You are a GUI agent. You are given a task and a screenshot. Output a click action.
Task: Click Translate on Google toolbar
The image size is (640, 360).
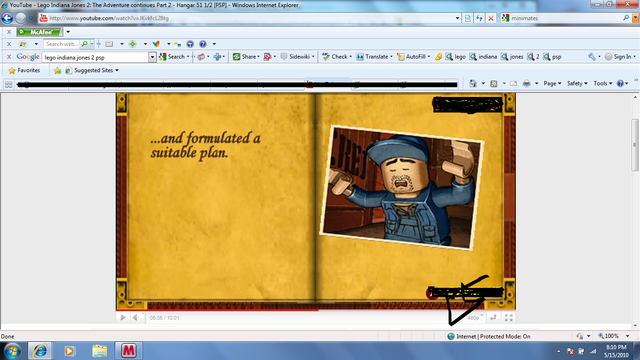372,57
